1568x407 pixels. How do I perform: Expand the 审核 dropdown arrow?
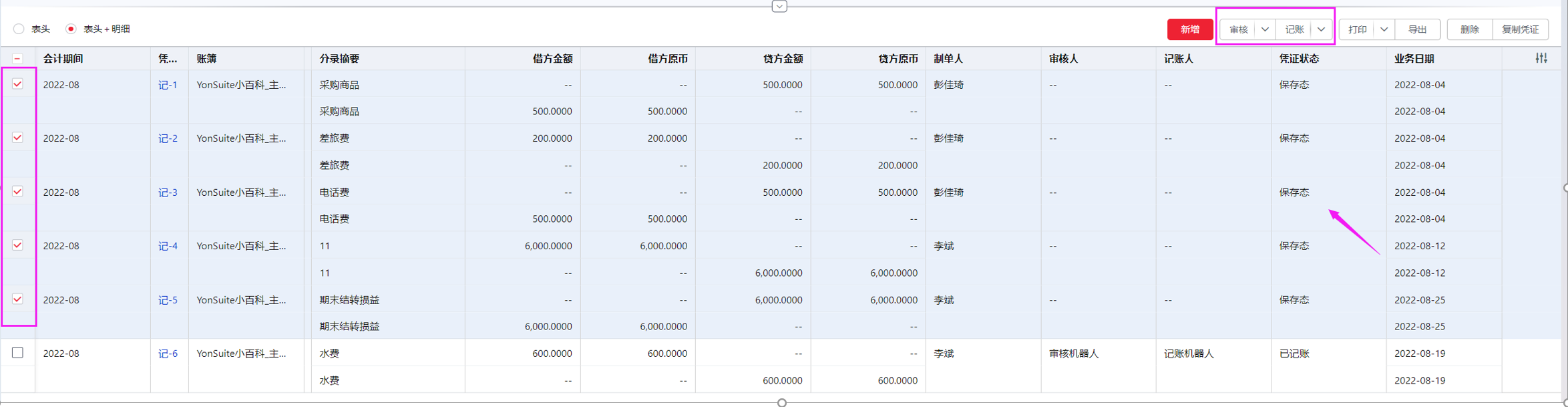click(x=1265, y=29)
